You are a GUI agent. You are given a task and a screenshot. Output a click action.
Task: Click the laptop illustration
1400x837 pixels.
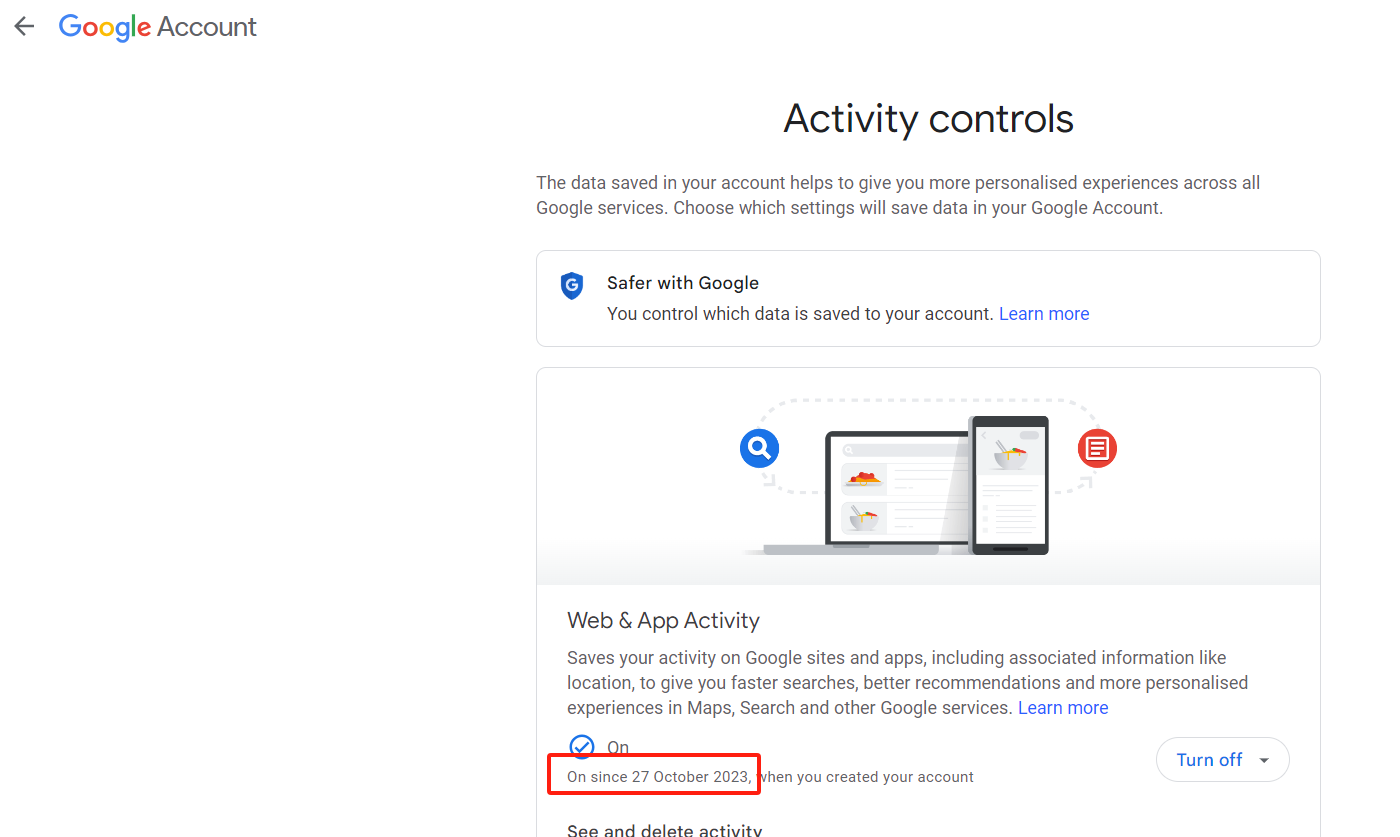(865, 493)
